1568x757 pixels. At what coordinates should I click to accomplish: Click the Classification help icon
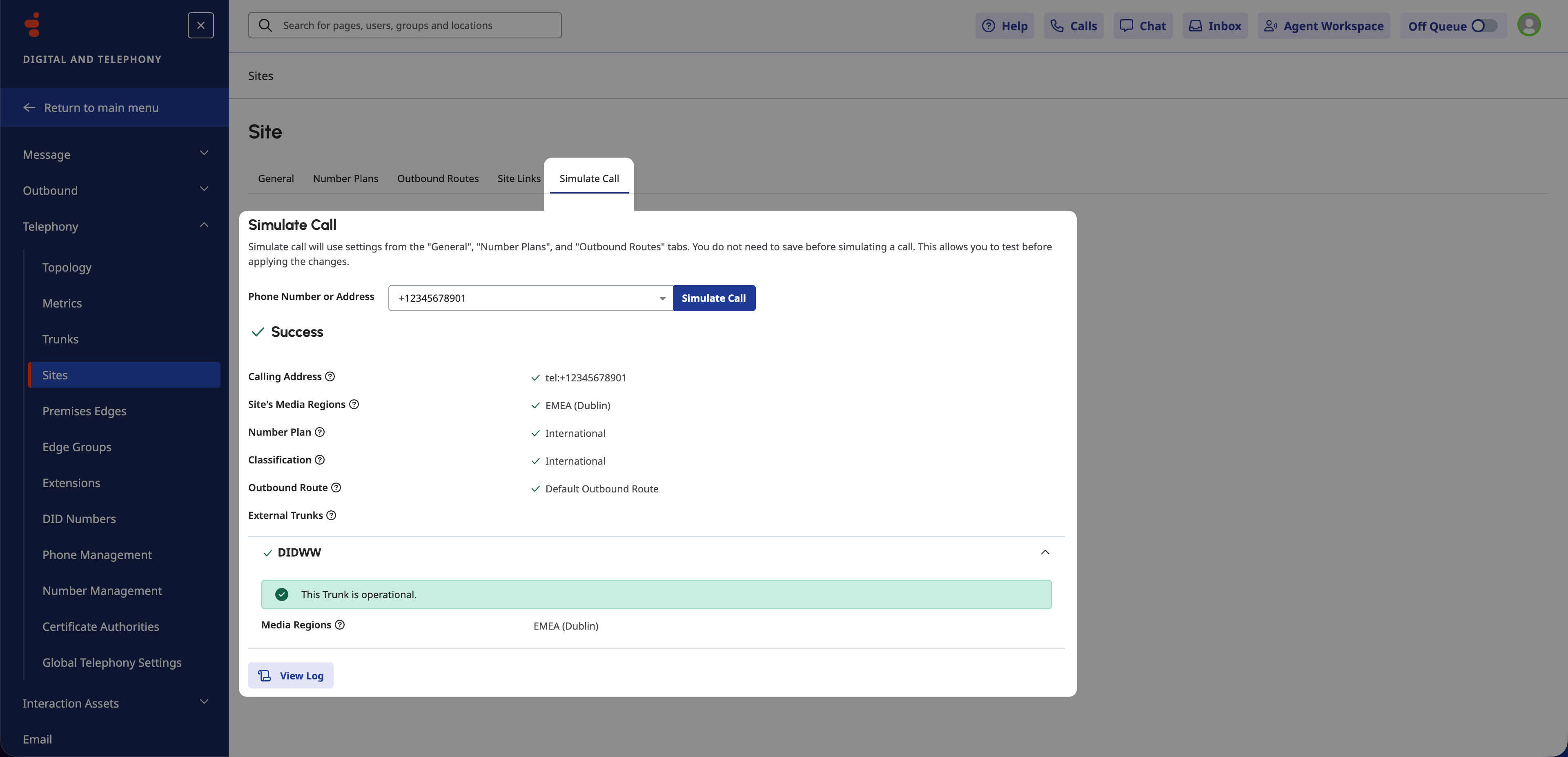coord(320,460)
